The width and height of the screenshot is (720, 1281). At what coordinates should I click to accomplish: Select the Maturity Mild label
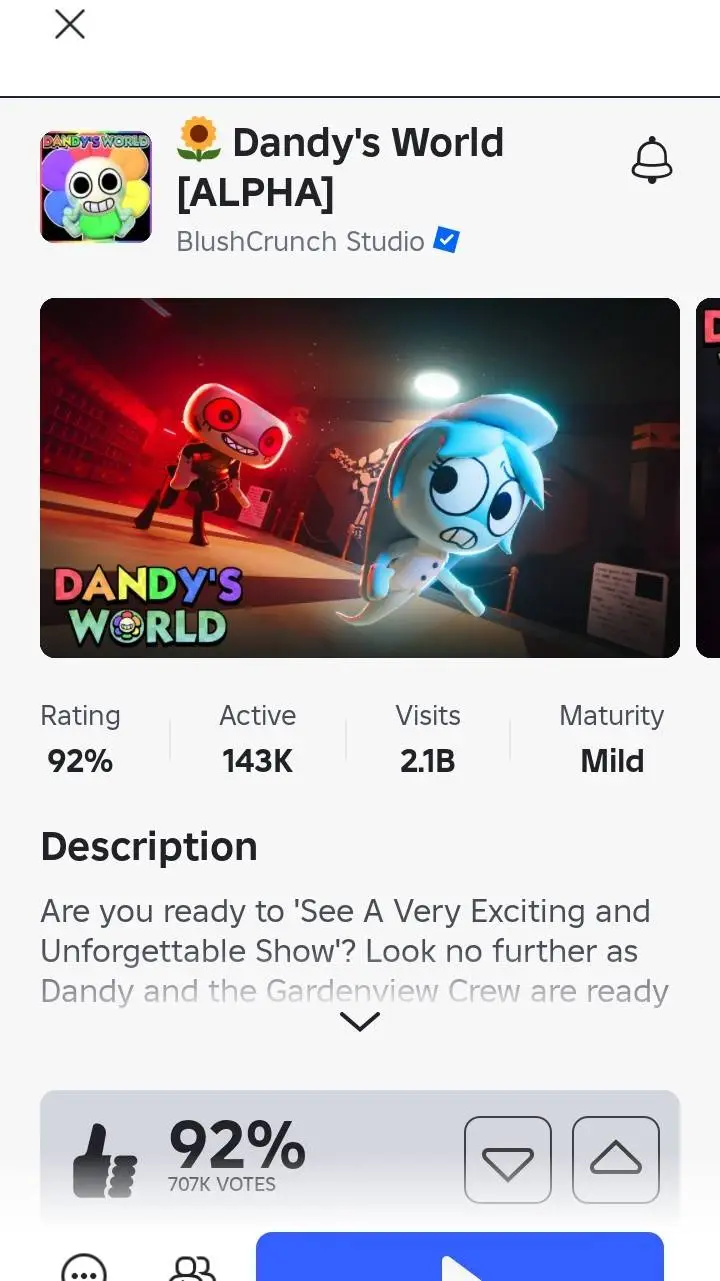[x=612, y=739]
